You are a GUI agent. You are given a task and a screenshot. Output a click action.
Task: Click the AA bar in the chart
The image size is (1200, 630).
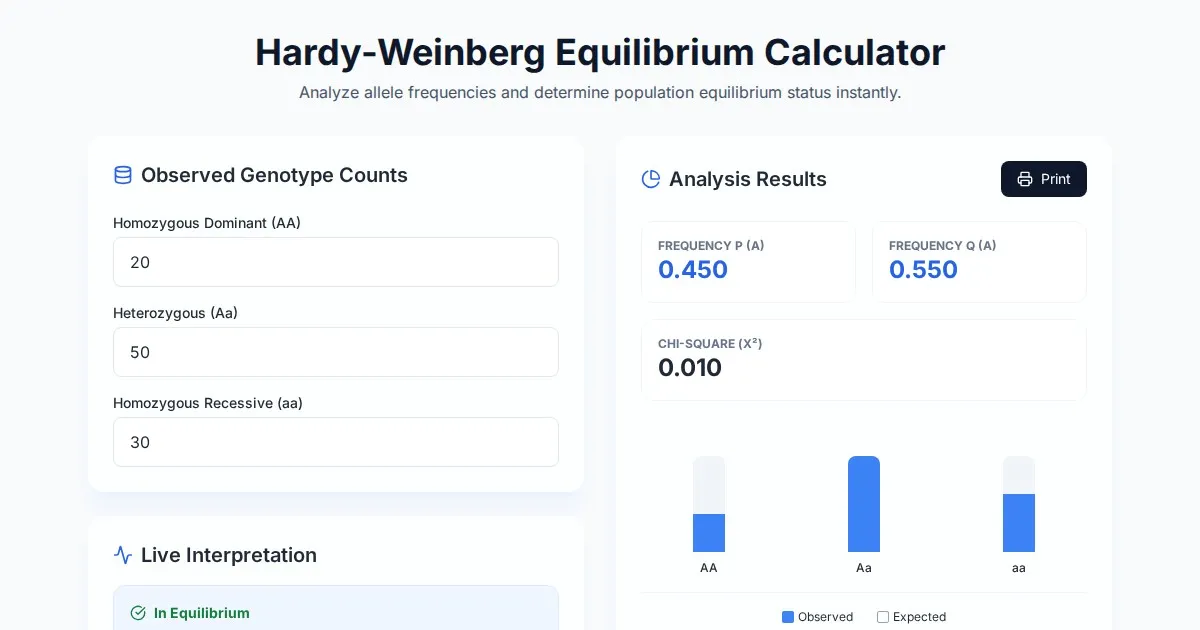tap(709, 532)
